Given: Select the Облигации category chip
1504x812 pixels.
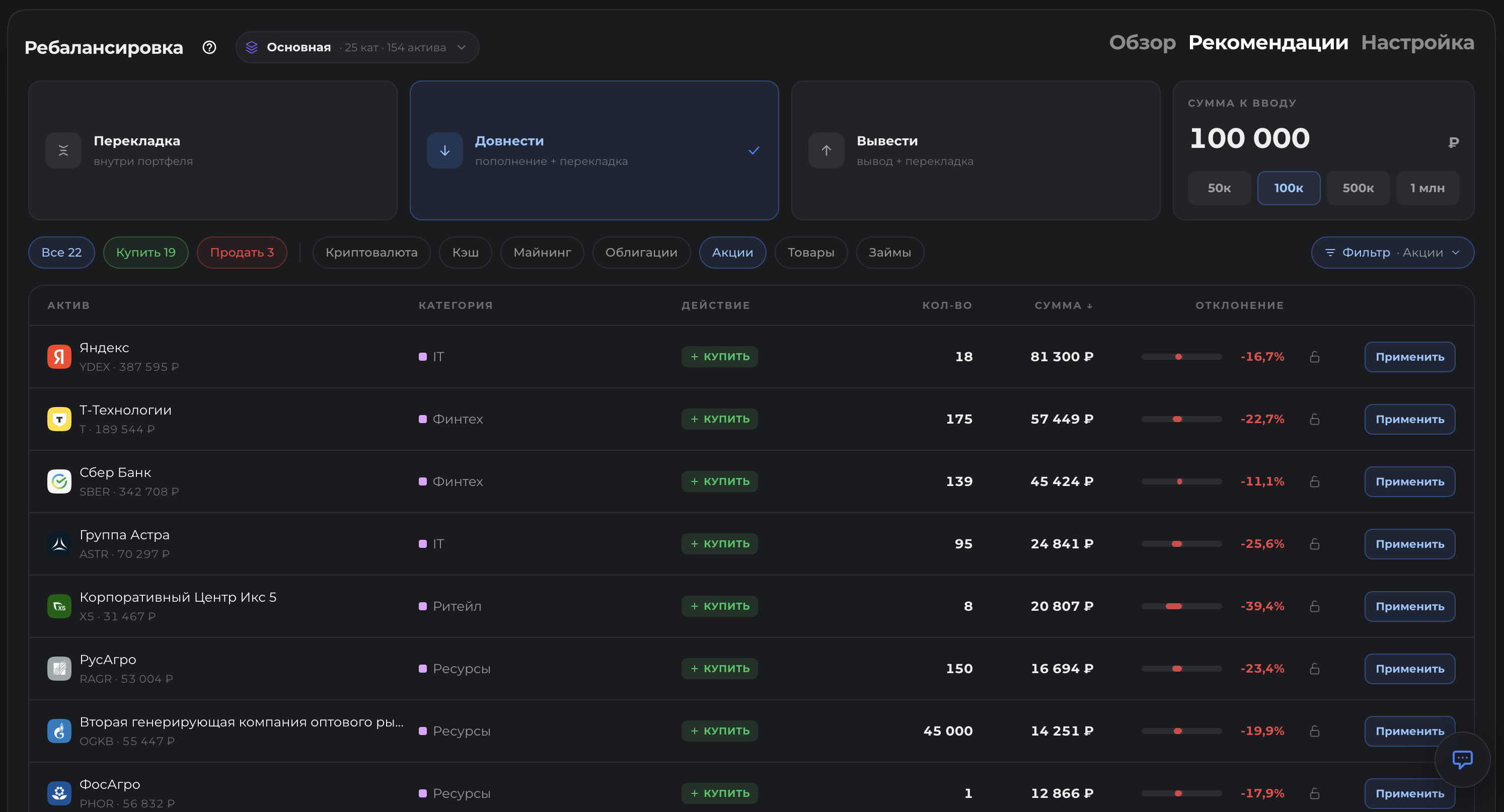Looking at the screenshot, I should (x=641, y=253).
